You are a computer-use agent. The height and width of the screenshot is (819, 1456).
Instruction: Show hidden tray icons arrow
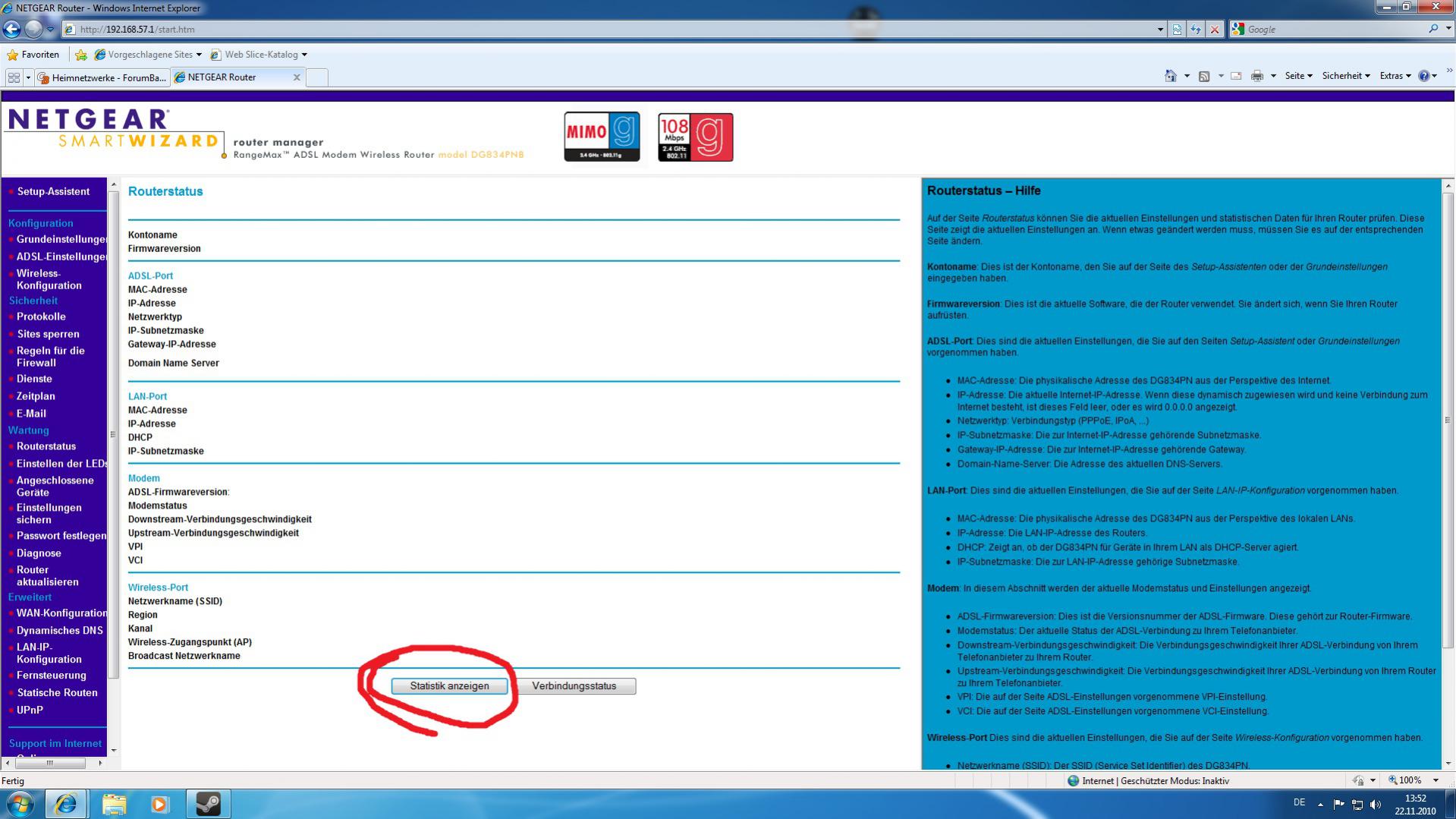(1320, 804)
